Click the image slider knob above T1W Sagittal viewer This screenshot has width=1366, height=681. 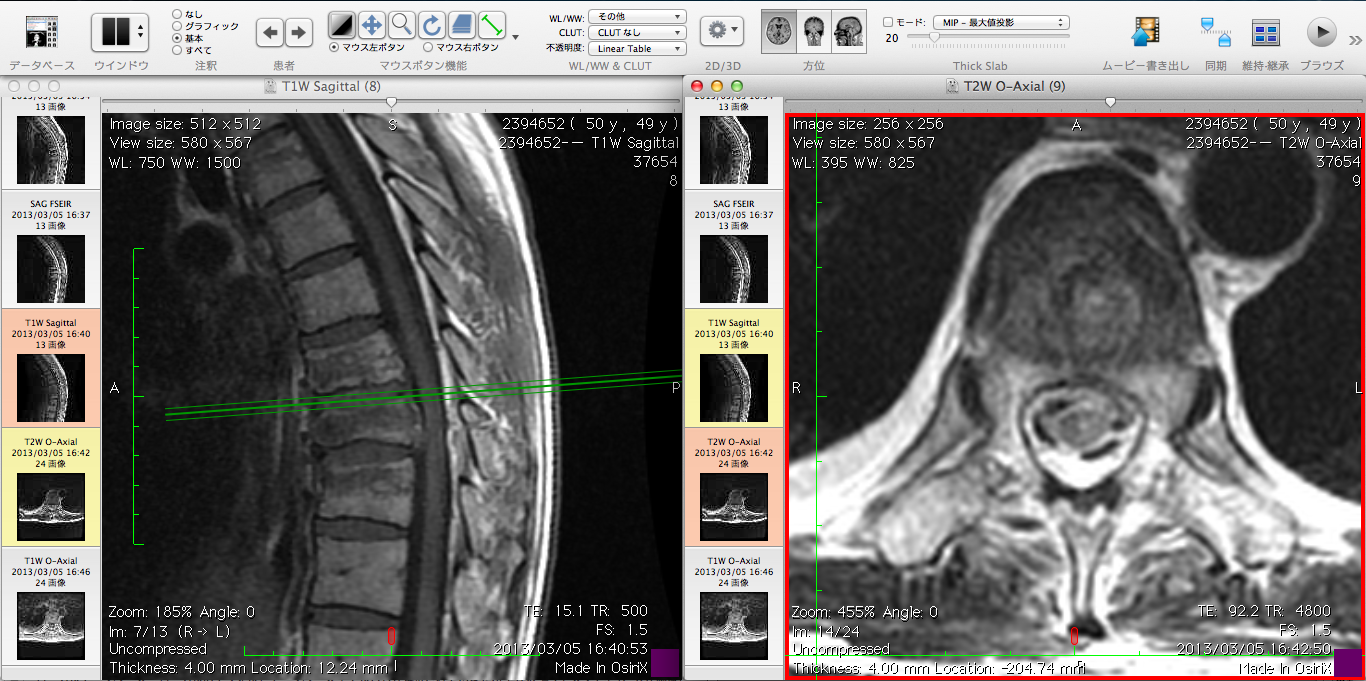tap(391, 102)
